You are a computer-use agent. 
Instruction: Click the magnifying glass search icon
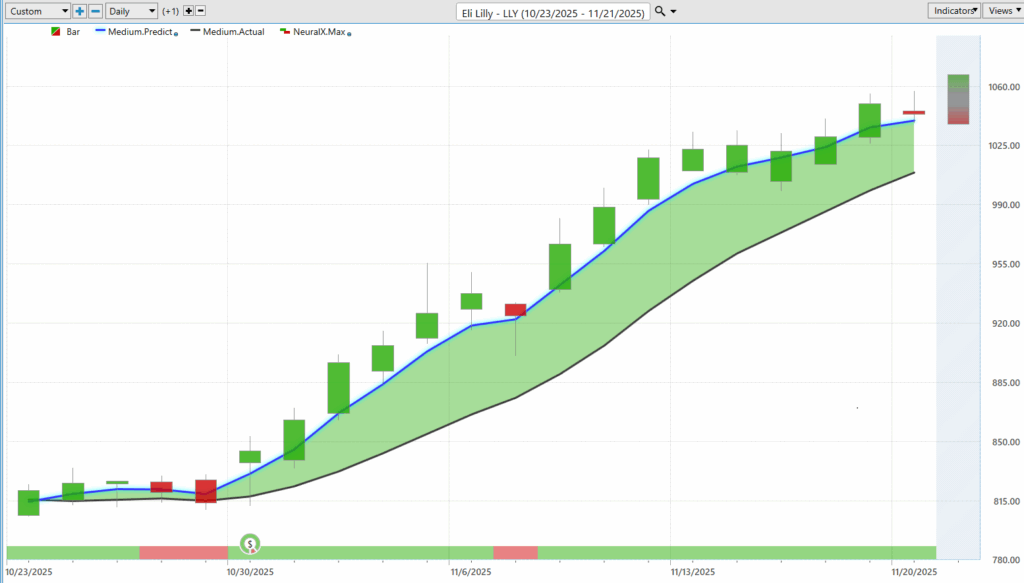[x=660, y=11]
